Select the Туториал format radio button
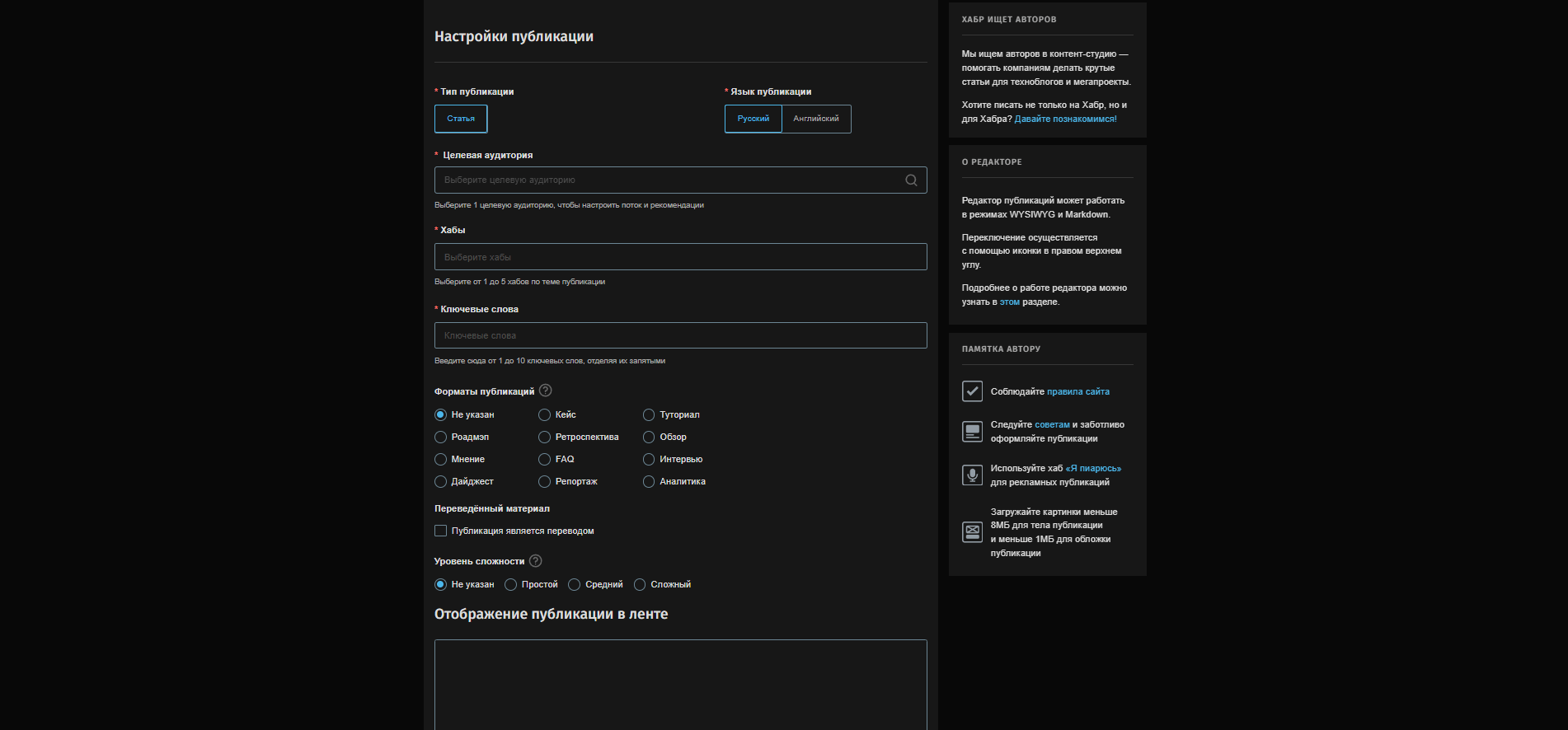 [649, 415]
